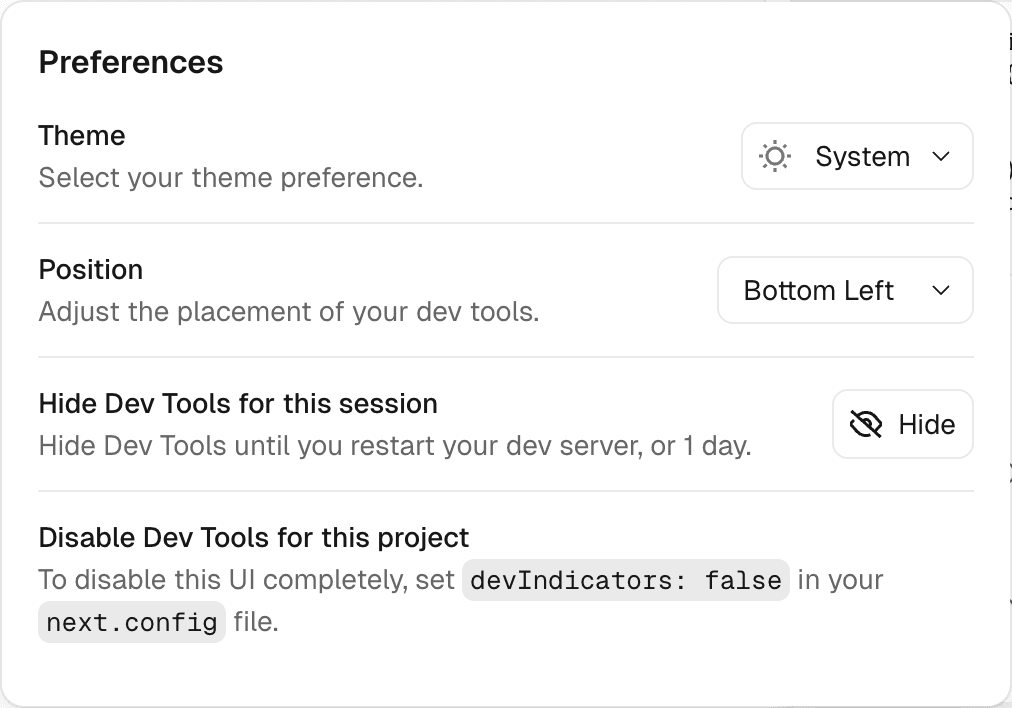Click the Position section label
This screenshot has width=1012, height=708.
coord(90,269)
